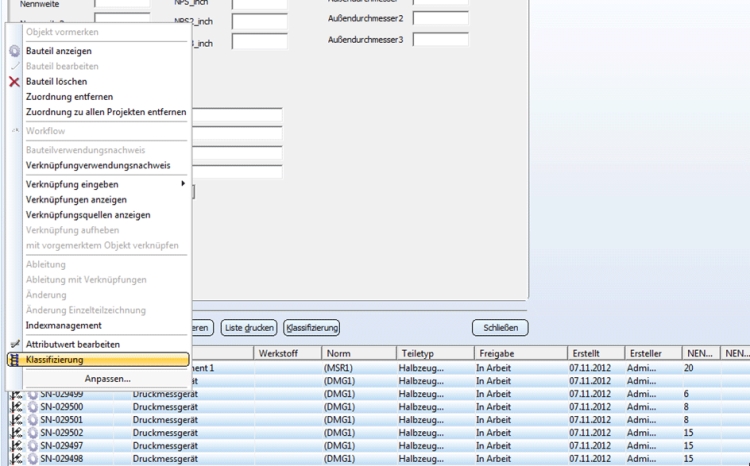750x466 pixels.
Task: Choose Verknüpfungen anzeigen
Action: pyautogui.click(x=76, y=200)
